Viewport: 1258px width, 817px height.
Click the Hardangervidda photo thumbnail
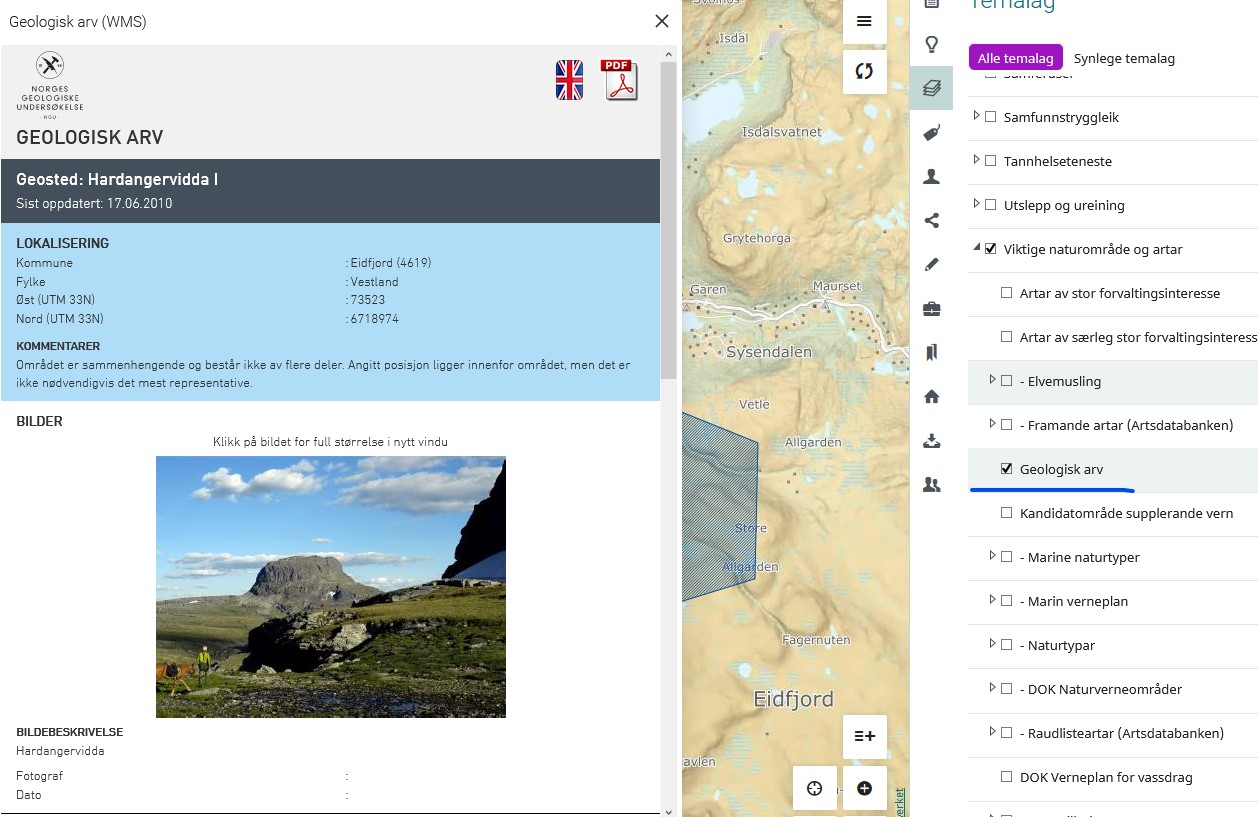click(330, 586)
